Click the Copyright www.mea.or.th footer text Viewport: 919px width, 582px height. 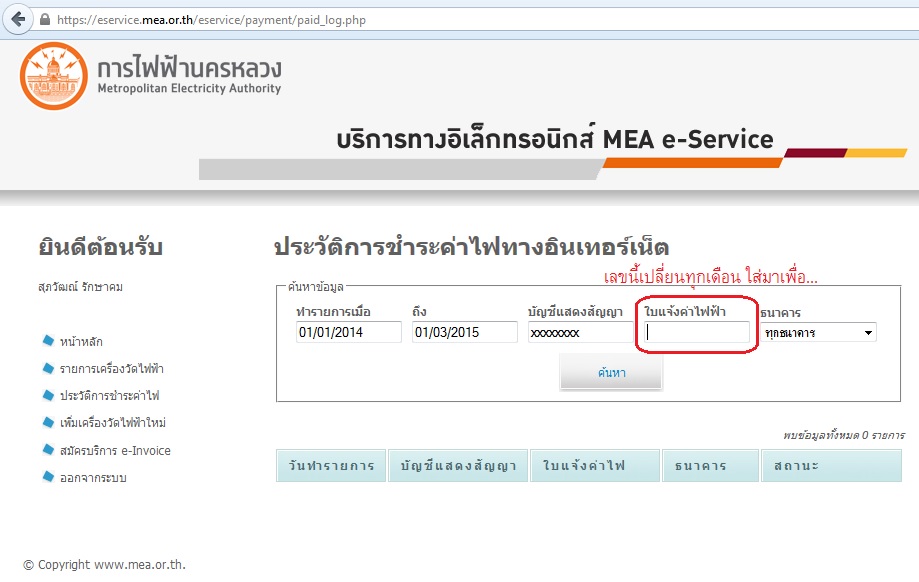(x=104, y=564)
